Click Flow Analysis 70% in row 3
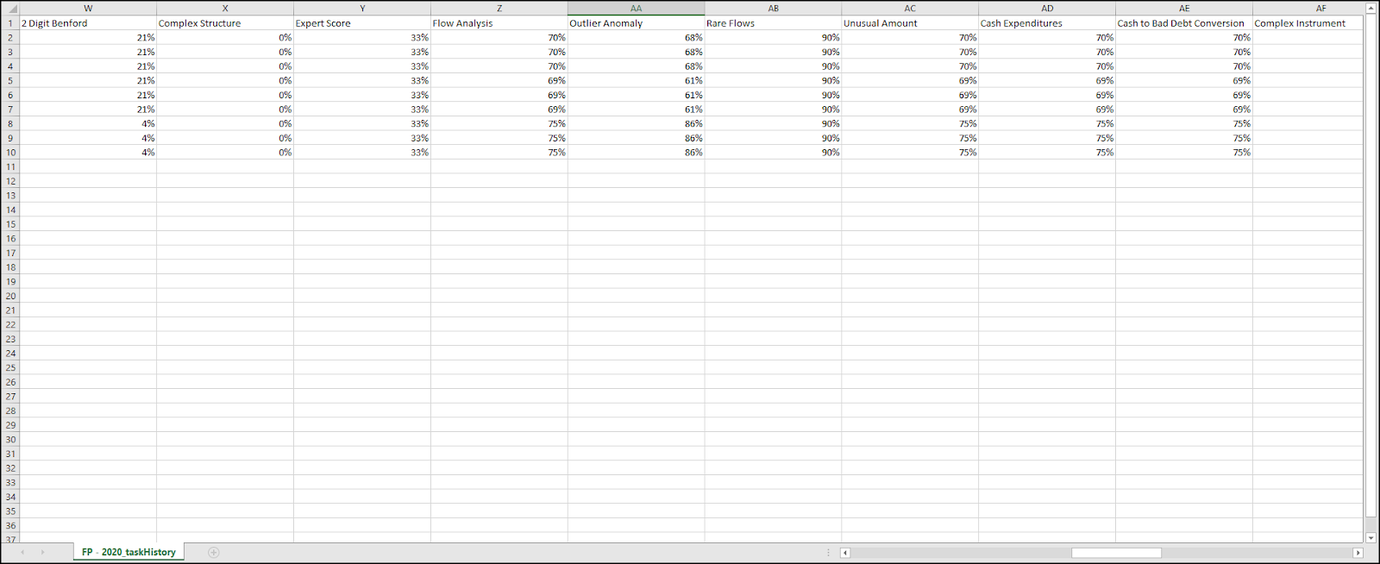Screen dimensions: 1380x564 [x=499, y=52]
